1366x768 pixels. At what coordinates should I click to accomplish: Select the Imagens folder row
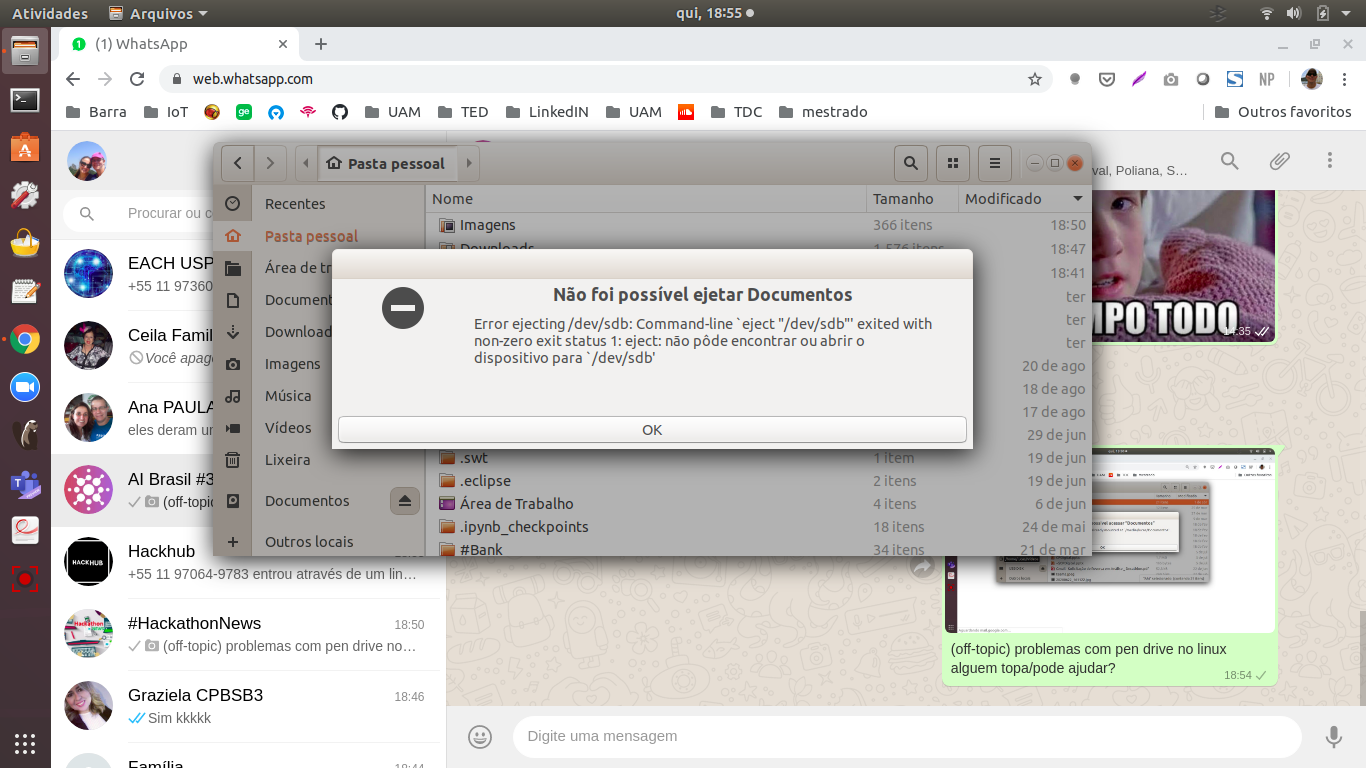[x=760, y=226]
